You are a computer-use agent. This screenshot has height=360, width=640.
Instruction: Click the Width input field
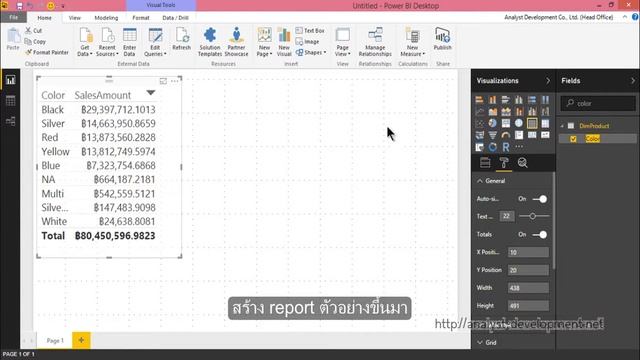point(528,288)
